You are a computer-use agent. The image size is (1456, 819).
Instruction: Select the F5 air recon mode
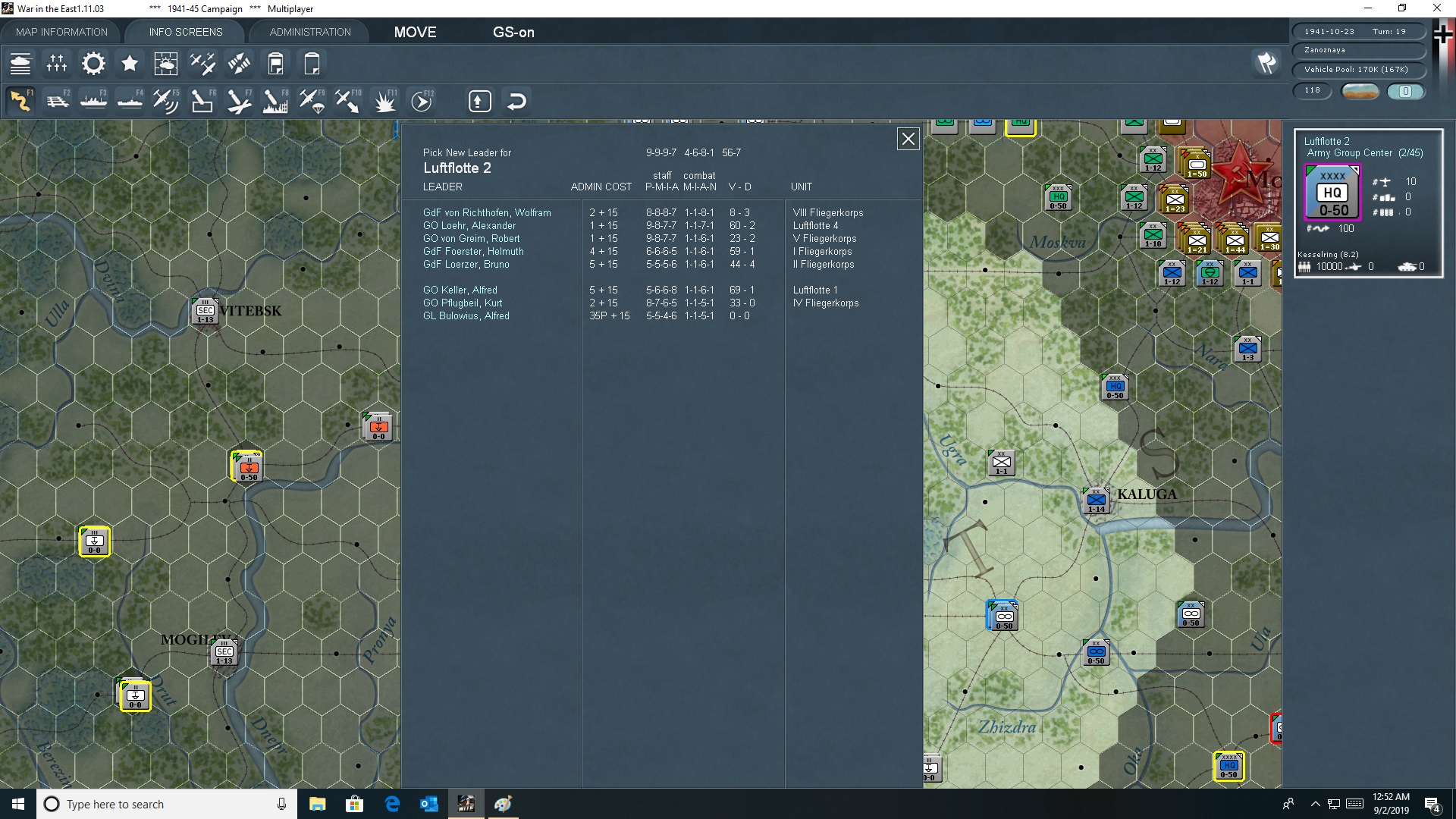point(165,101)
